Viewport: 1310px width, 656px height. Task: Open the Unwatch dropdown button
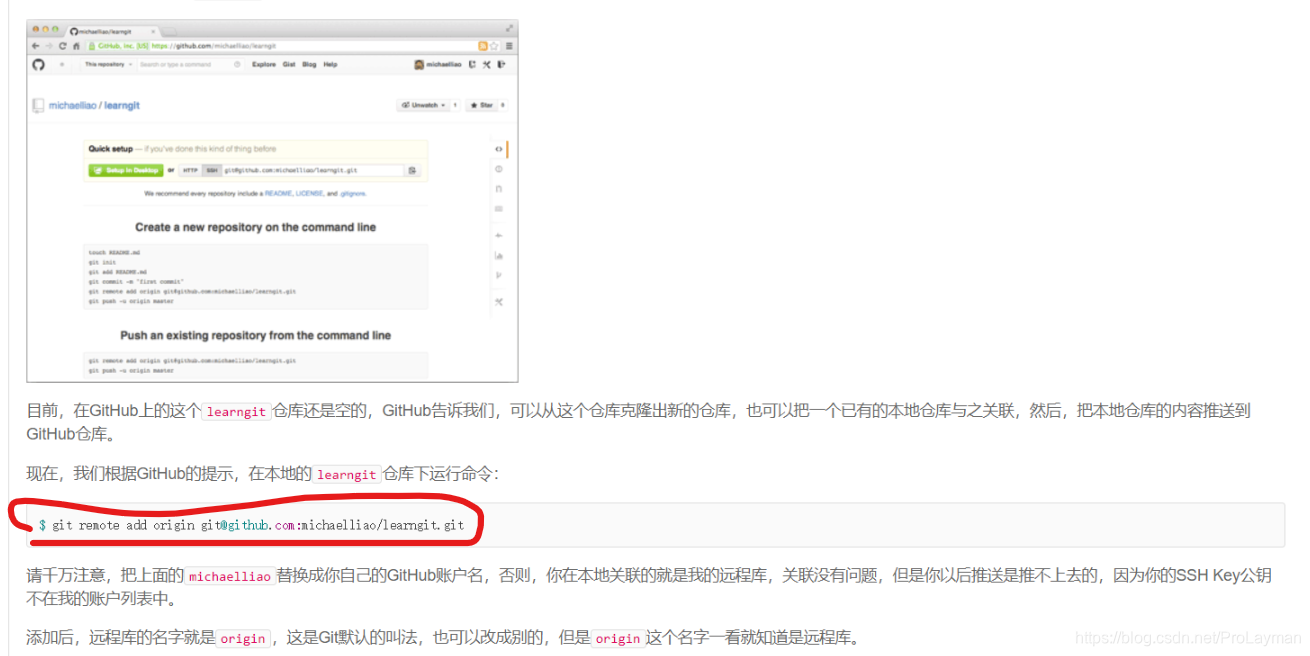(423, 105)
